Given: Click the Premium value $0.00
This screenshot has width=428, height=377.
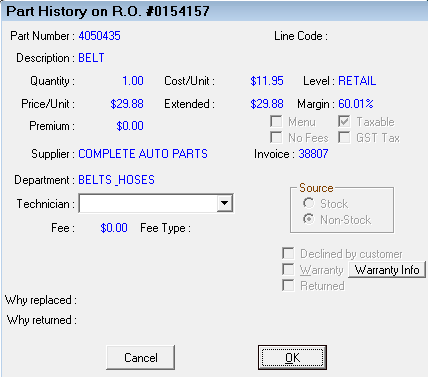Looking at the screenshot, I should tap(130, 126).
